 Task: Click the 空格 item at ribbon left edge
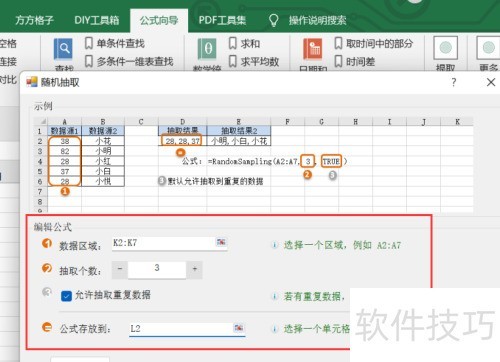pyautogui.click(x=8, y=44)
